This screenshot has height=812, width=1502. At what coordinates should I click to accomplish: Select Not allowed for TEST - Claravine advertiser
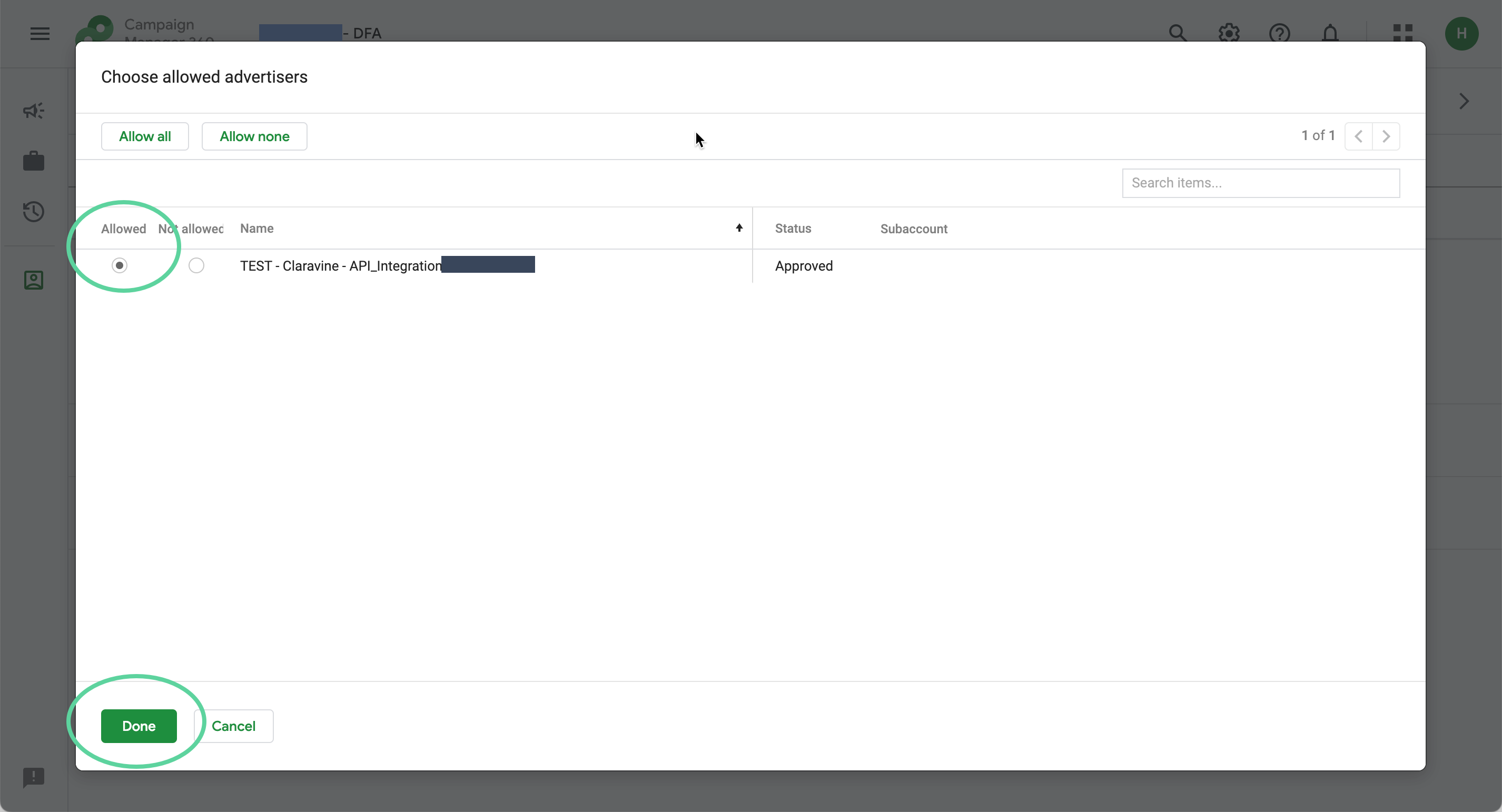coord(196,265)
